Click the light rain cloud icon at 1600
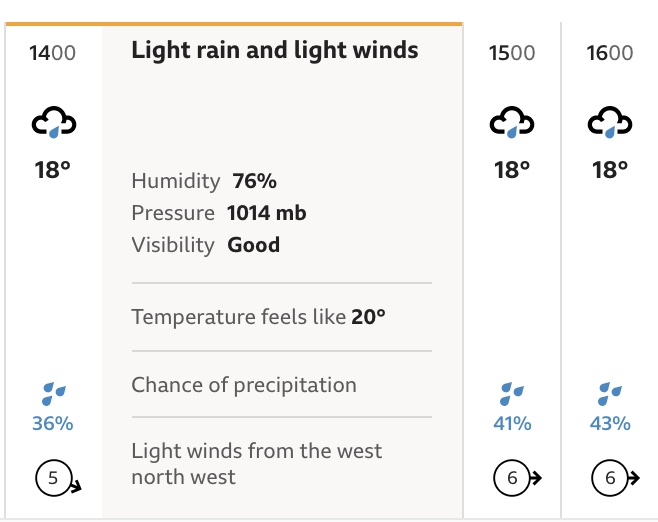The width and height of the screenshot is (658, 522). click(x=609, y=122)
